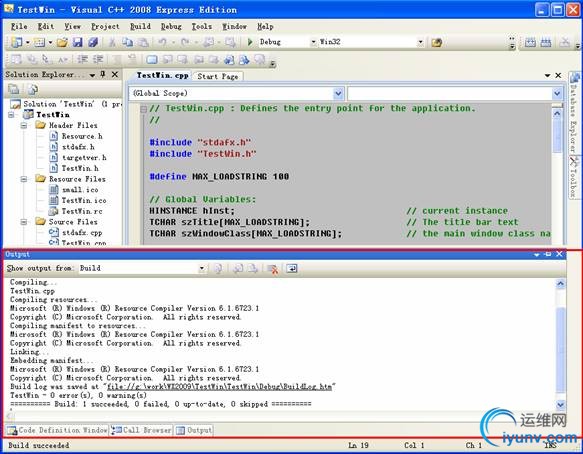Click the folder icon right of Win32 dropdown
583x454 pixels.
coord(437,42)
